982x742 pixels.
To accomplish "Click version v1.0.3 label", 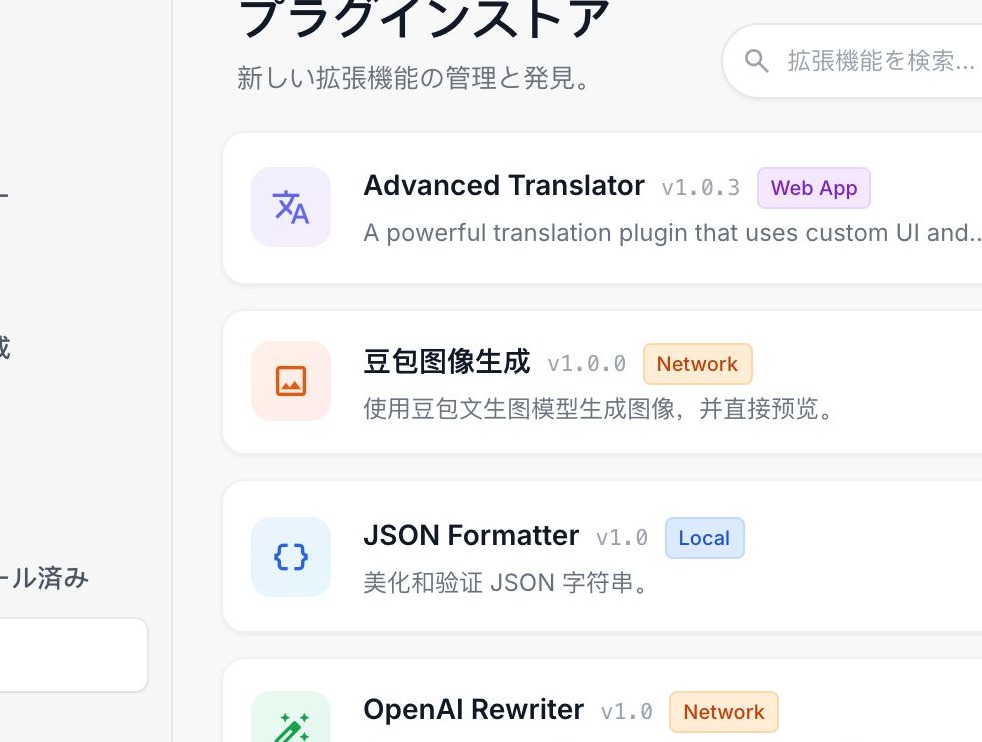I will pos(701,188).
